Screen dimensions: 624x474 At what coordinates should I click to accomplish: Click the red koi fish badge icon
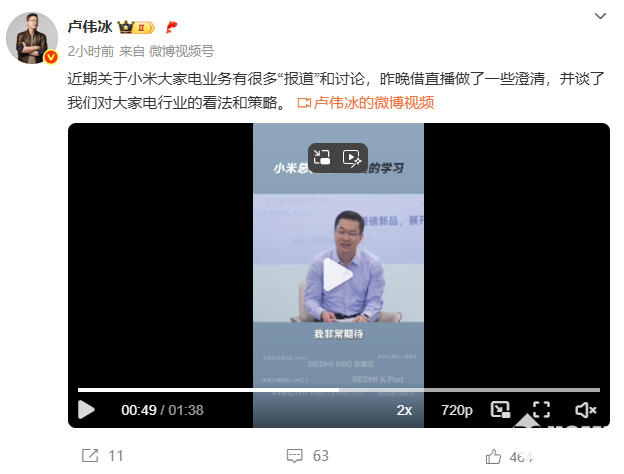[x=172, y=27]
